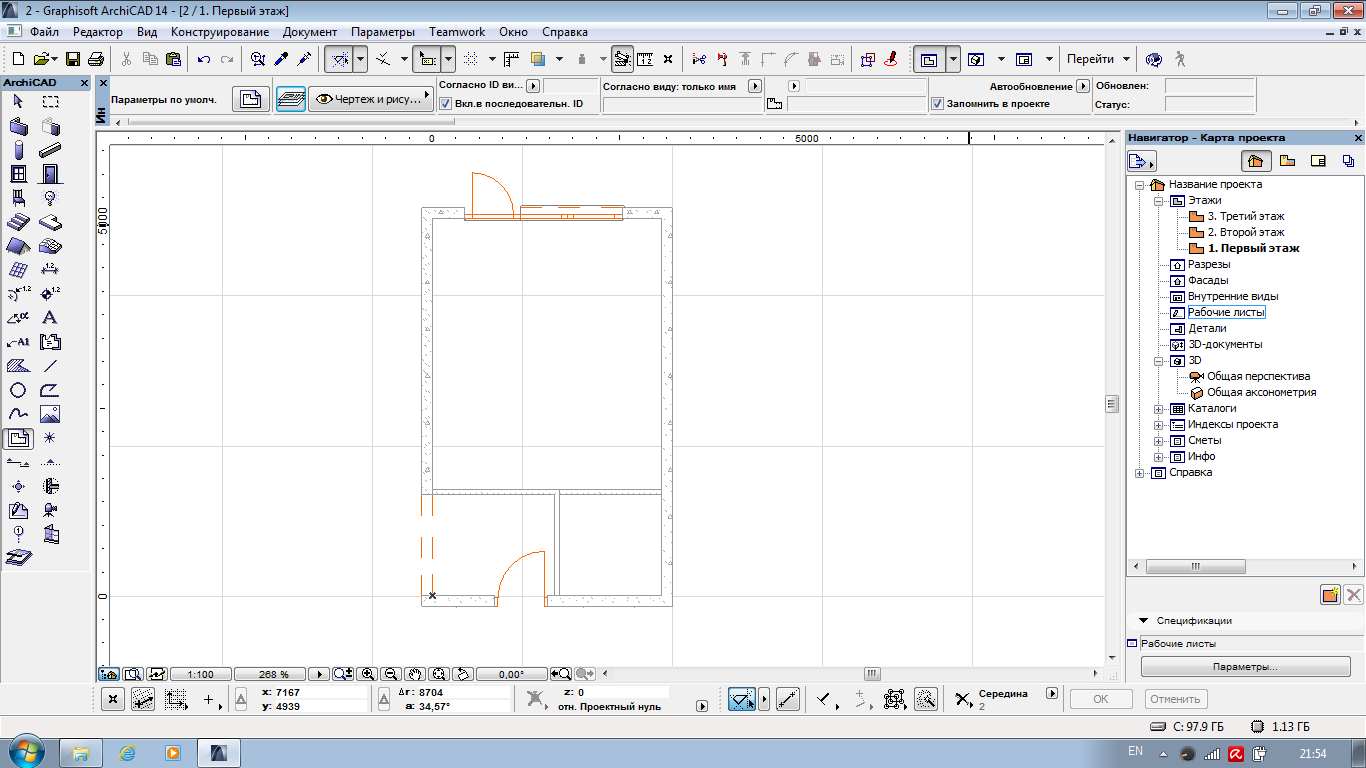Click the Windows Start button
The image size is (1366, 768).
pos(25,751)
